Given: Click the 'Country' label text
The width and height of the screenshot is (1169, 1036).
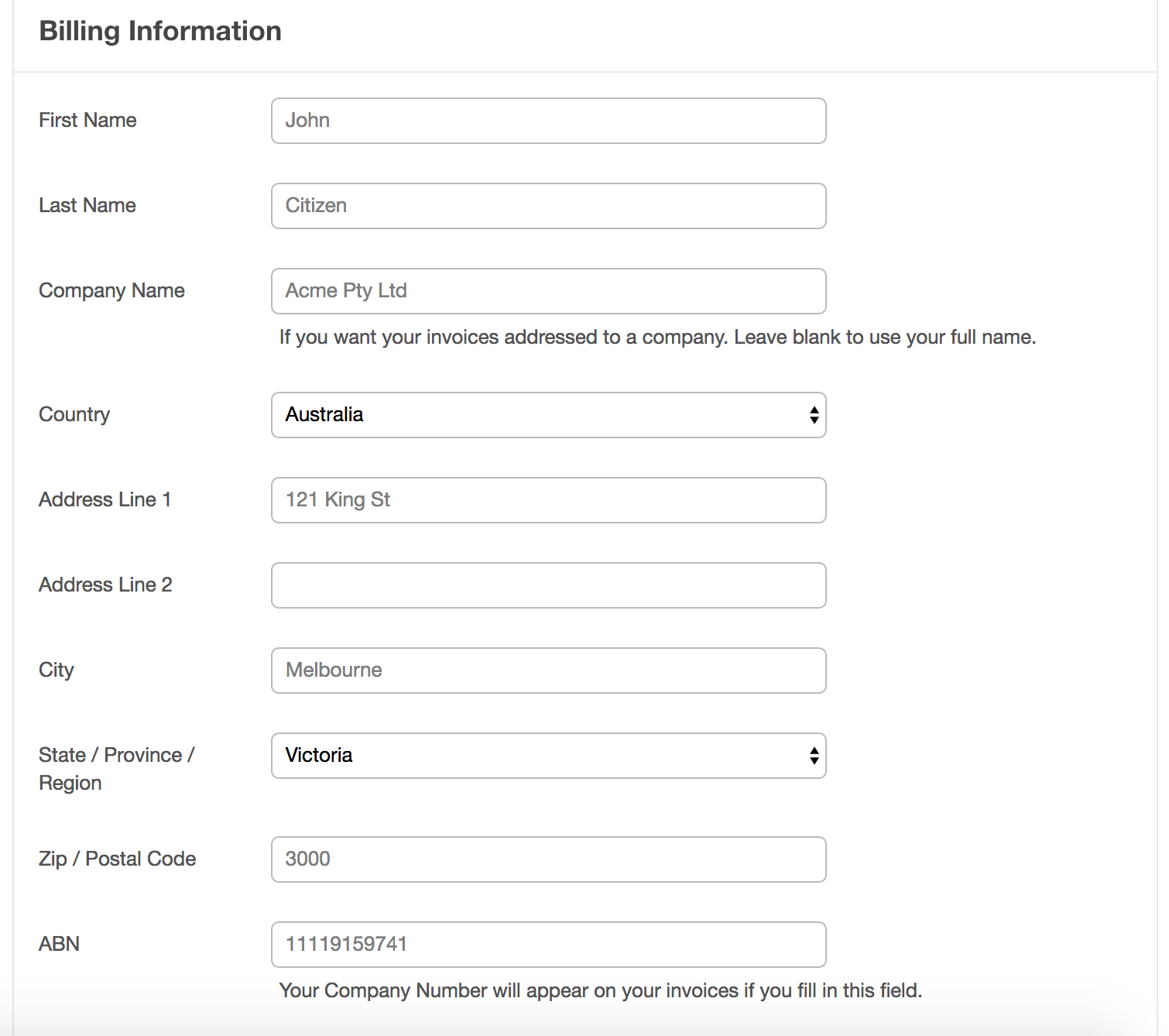Looking at the screenshot, I should pyautogui.click(x=74, y=414).
